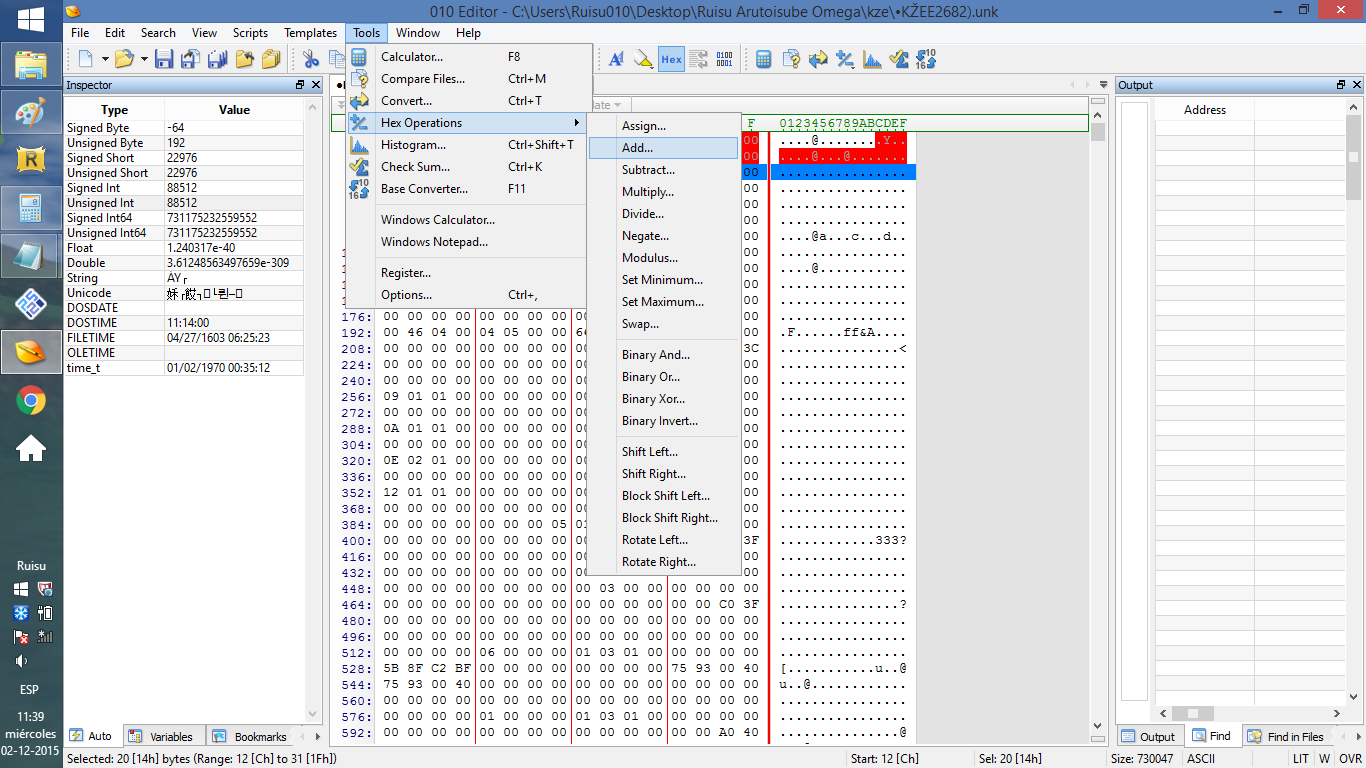Choose Binary Xor... operation
The image size is (1366, 768).
pyautogui.click(x=663, y=399)
